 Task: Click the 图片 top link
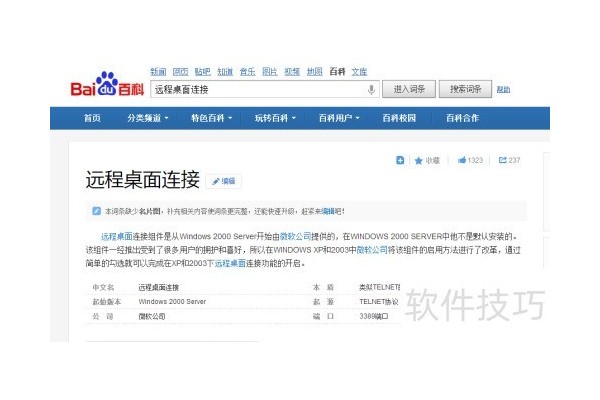click(x=270, y=72)
